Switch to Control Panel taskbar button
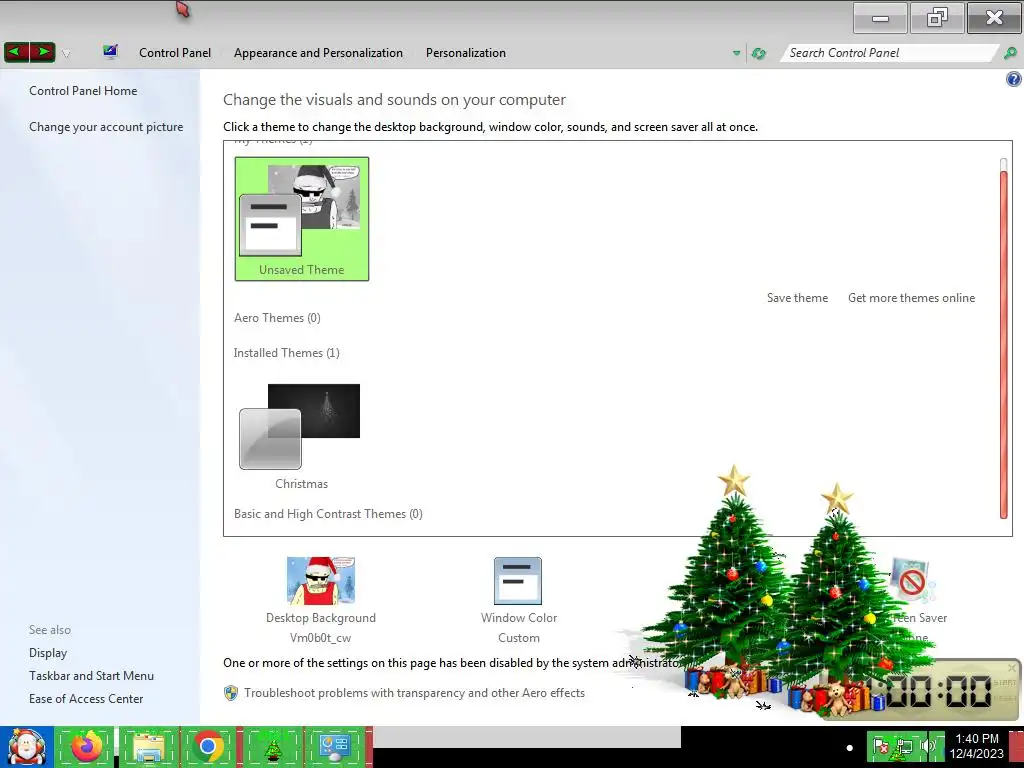 tap(336, 746)
